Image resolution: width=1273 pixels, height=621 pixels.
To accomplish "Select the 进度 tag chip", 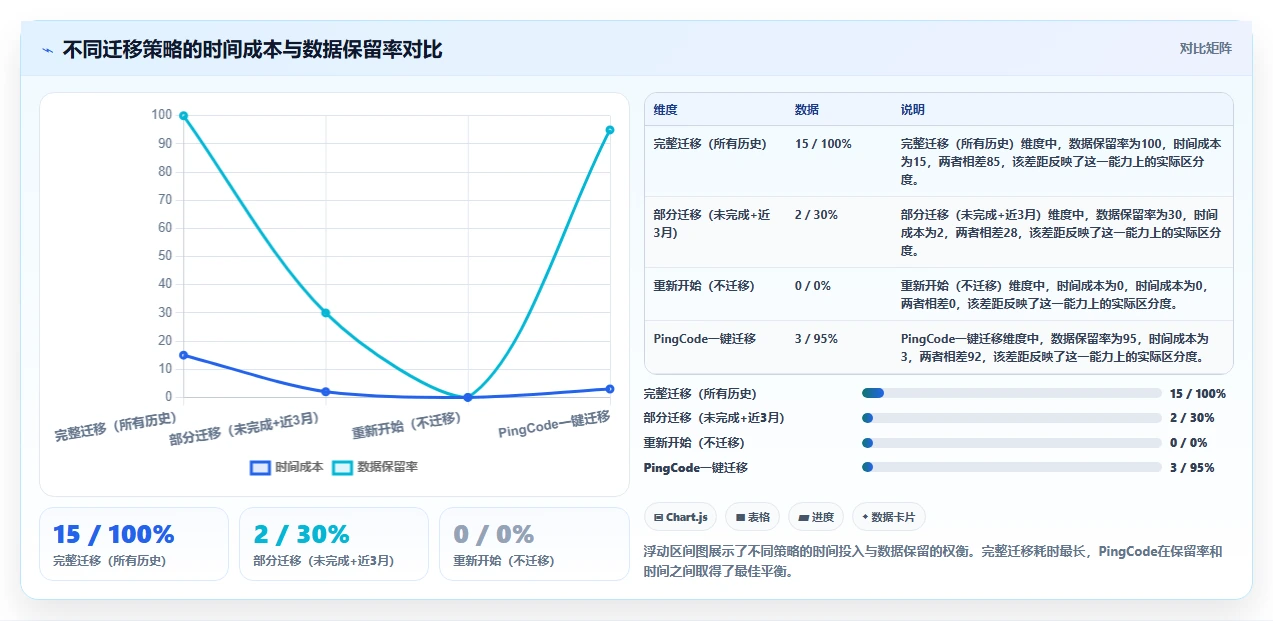I will click(x=816, y=517).
